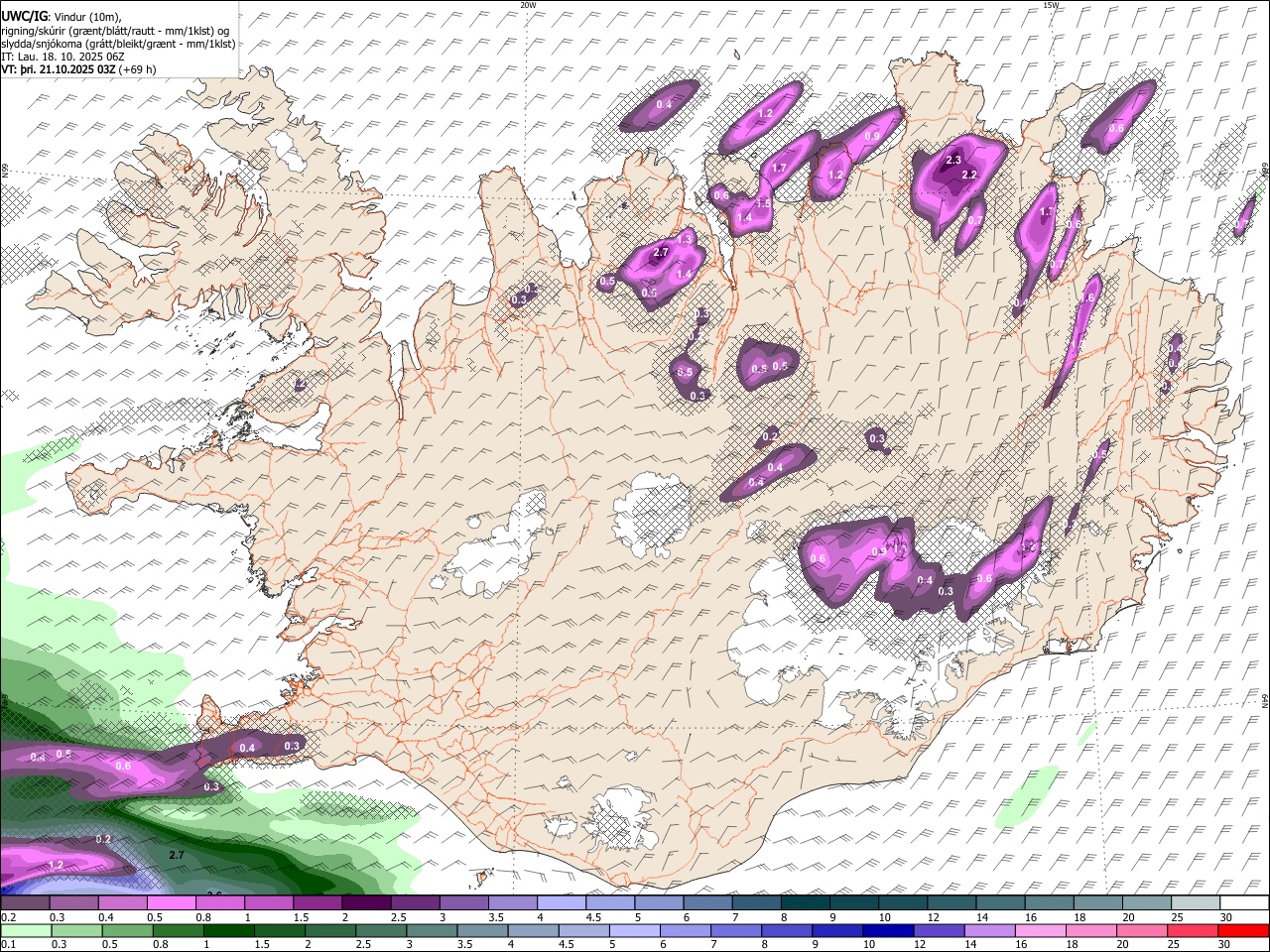1270x952 pixels.
Task: Click the 1.5 snowfall value on the map
Action: 763,203
